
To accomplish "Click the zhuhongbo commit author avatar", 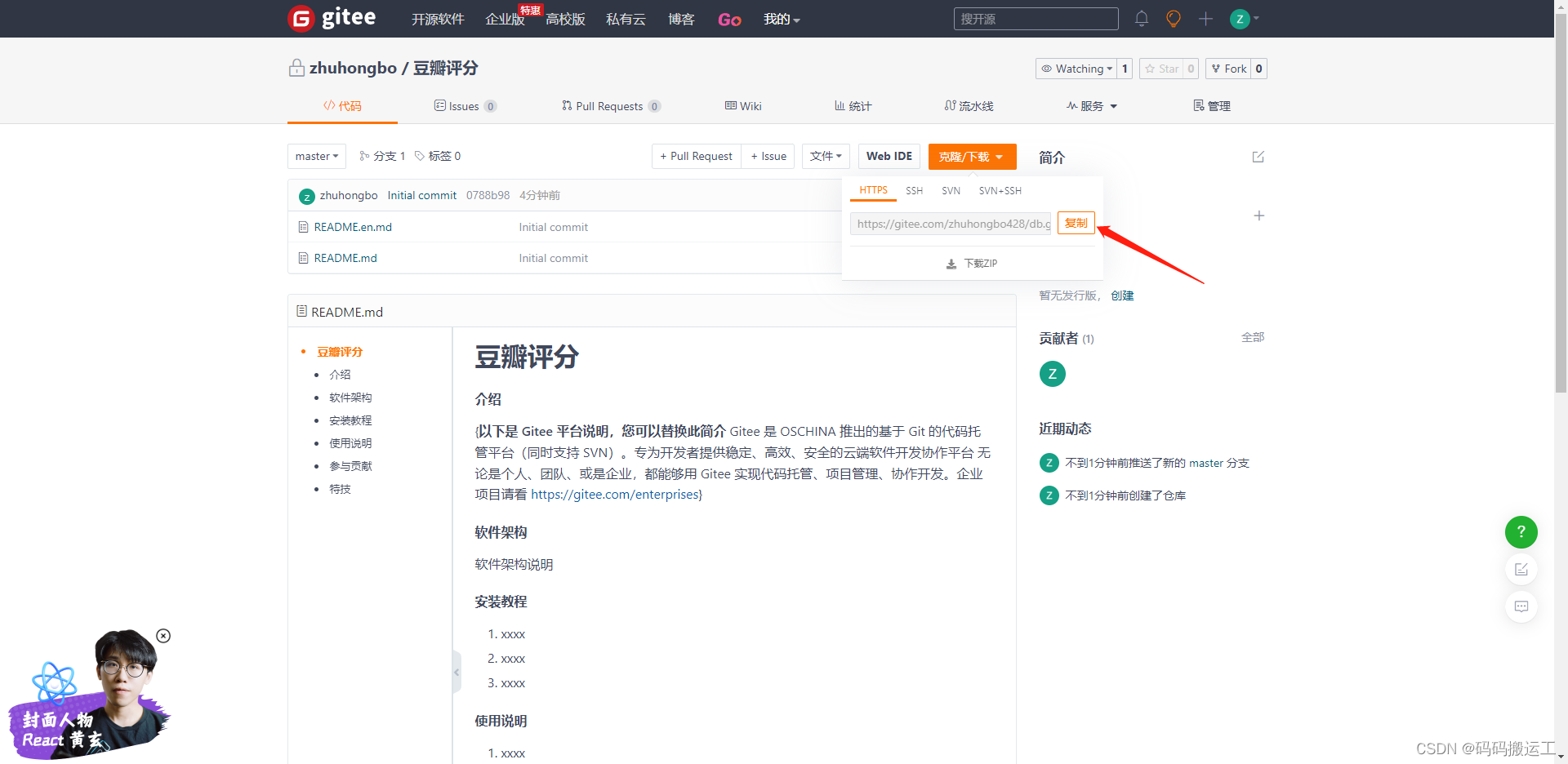I will pos(307,196).
